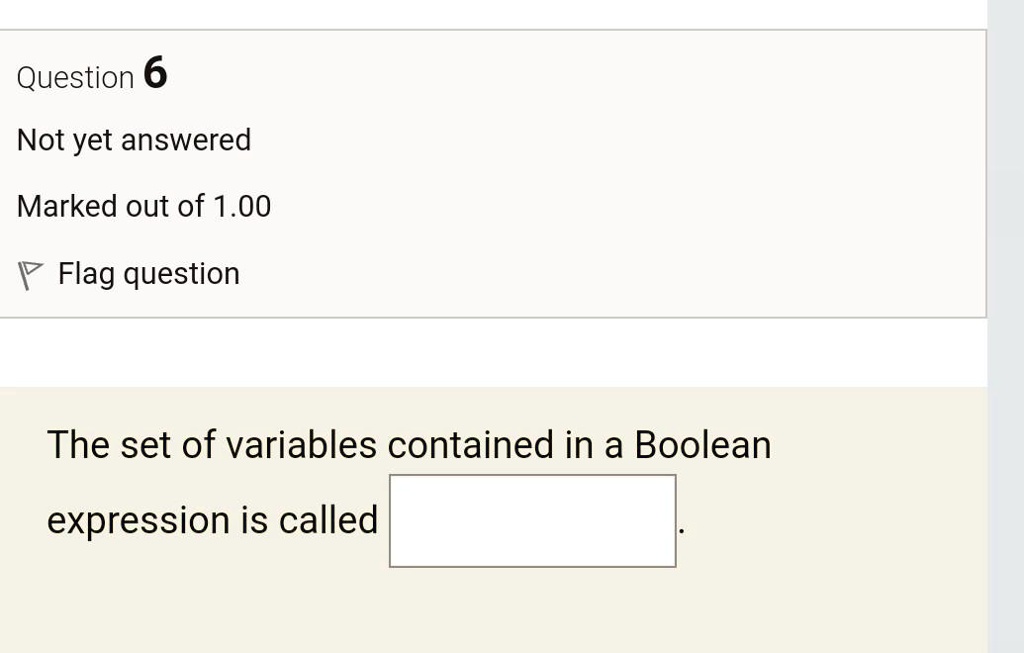Click the flag icon beside Flag question
The image size is (1024, 653).
(29, 275)
